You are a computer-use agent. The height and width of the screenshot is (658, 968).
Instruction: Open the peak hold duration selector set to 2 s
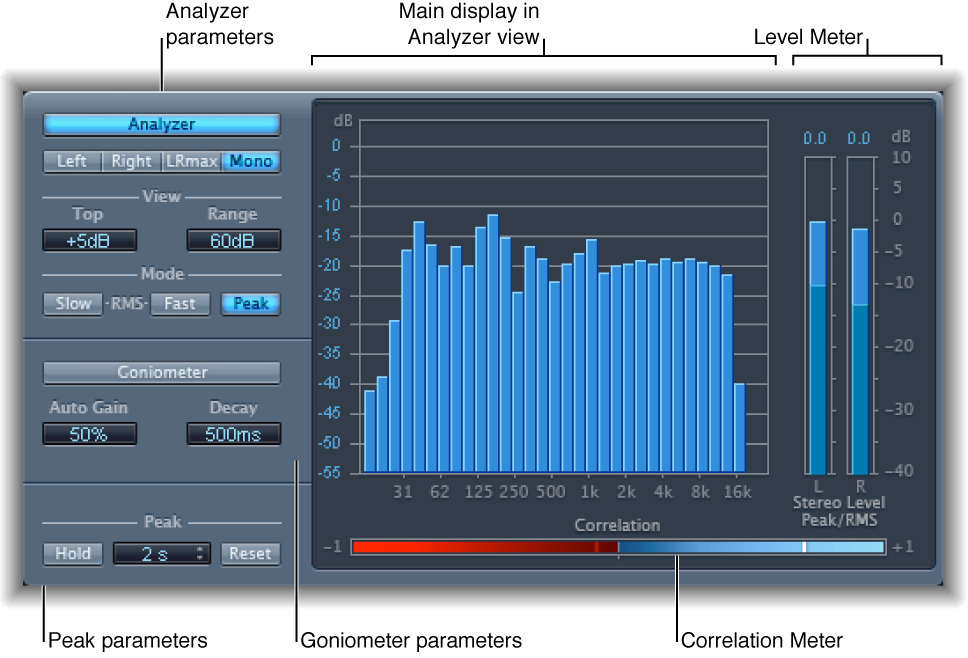[x=161, y=553]
